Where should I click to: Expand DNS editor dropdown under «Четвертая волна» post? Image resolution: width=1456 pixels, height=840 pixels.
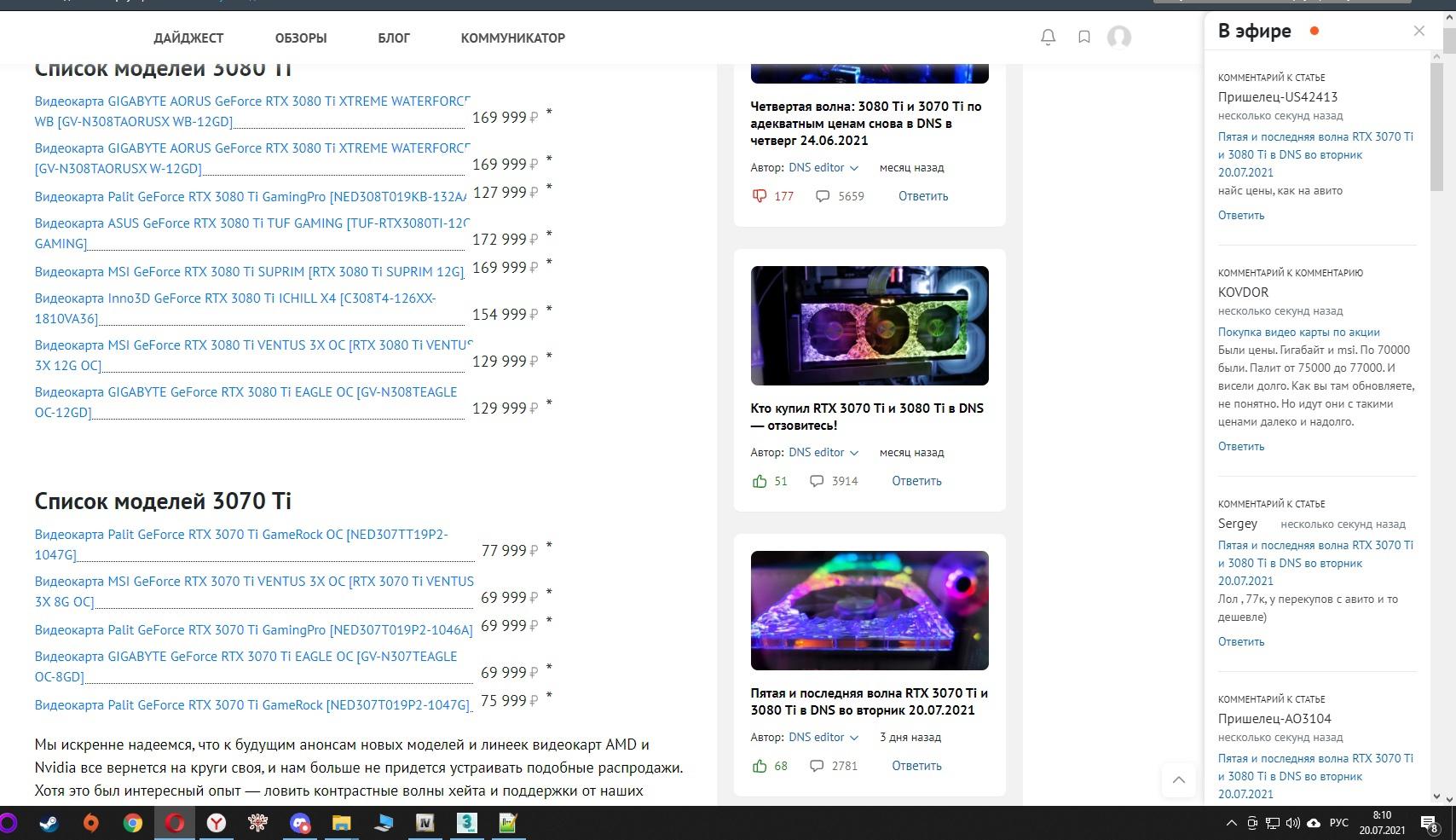point(854,168)
